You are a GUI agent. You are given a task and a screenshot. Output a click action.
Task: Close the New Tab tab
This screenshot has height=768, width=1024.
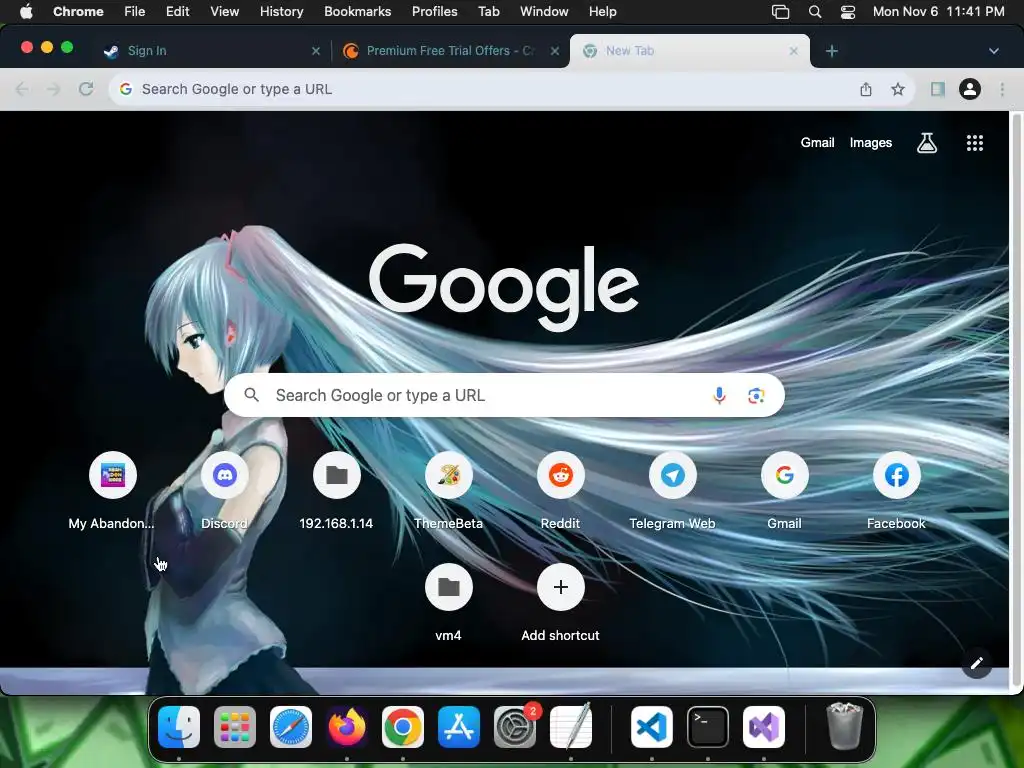793,51
